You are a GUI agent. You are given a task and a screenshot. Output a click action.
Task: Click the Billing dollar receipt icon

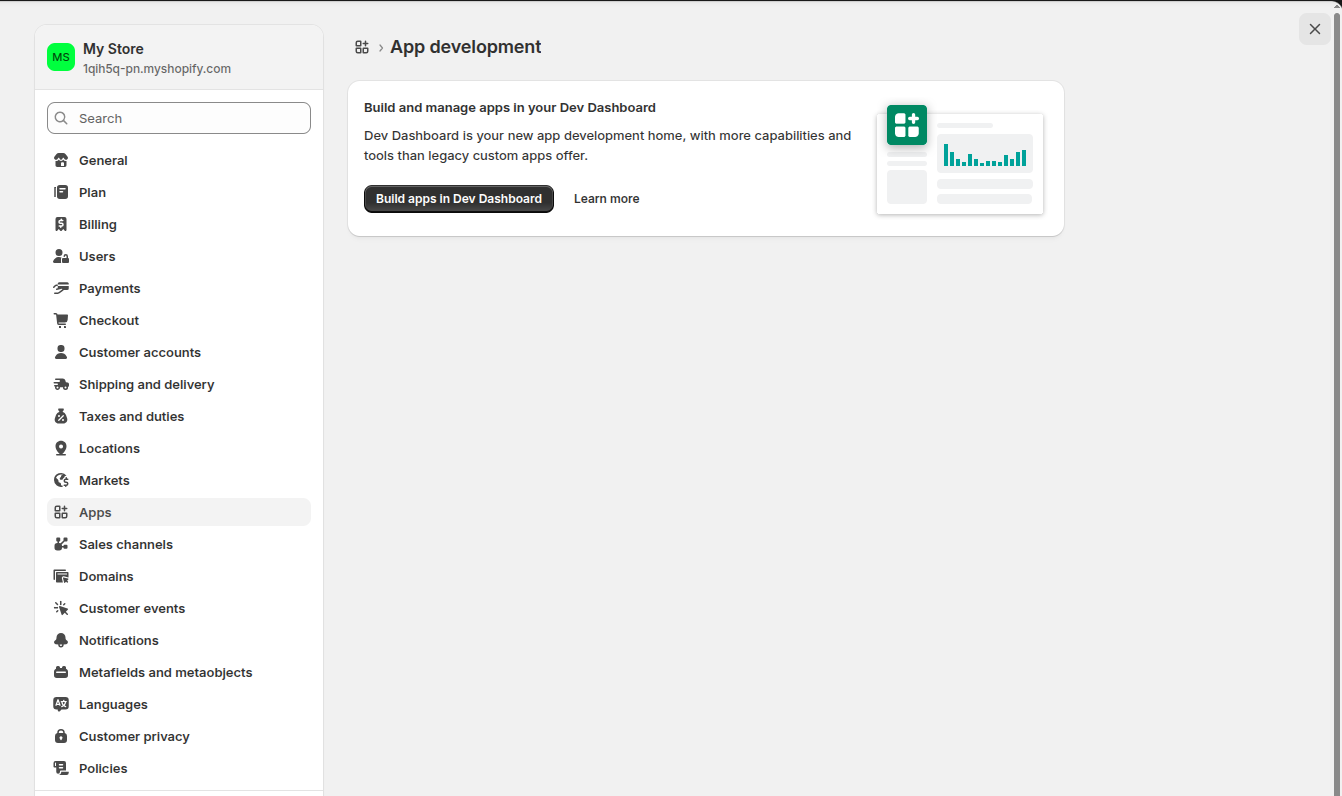61,224
